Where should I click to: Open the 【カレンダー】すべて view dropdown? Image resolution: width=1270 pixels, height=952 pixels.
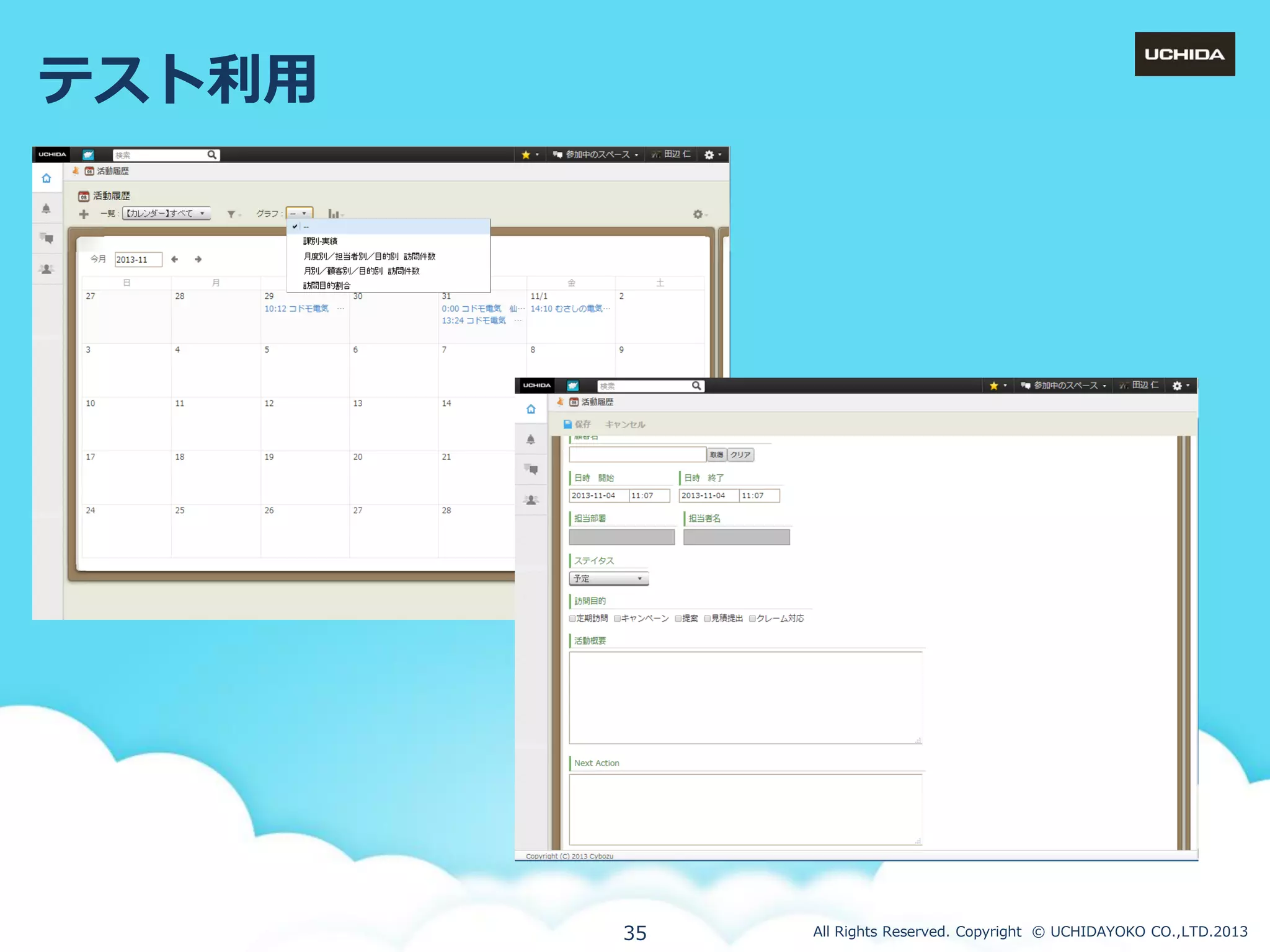pos(166,214)
